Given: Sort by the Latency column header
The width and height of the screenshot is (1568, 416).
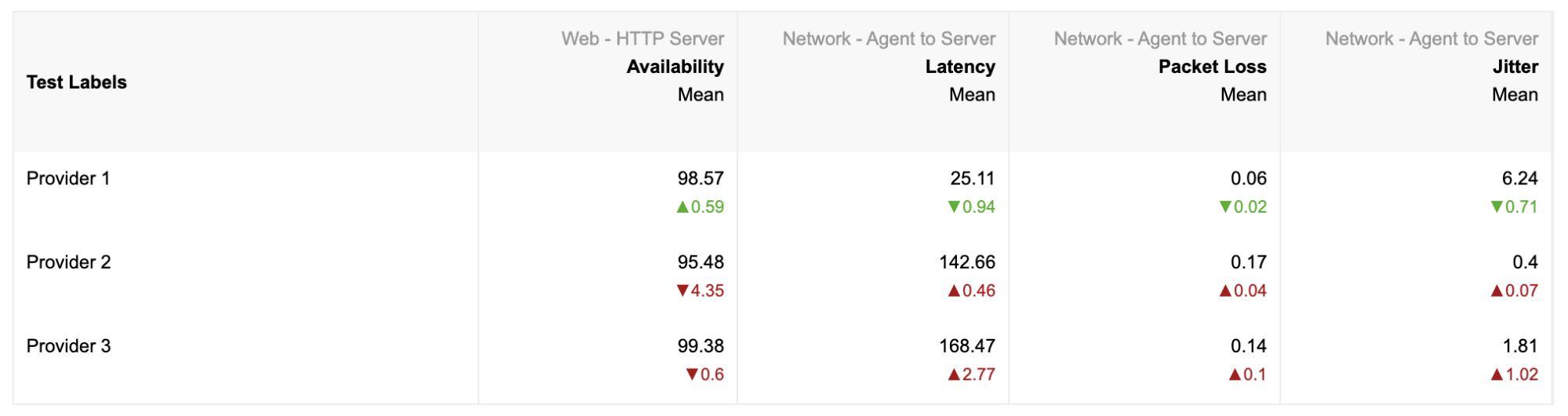Looking at the screenshot, I should tap(959, 67).
